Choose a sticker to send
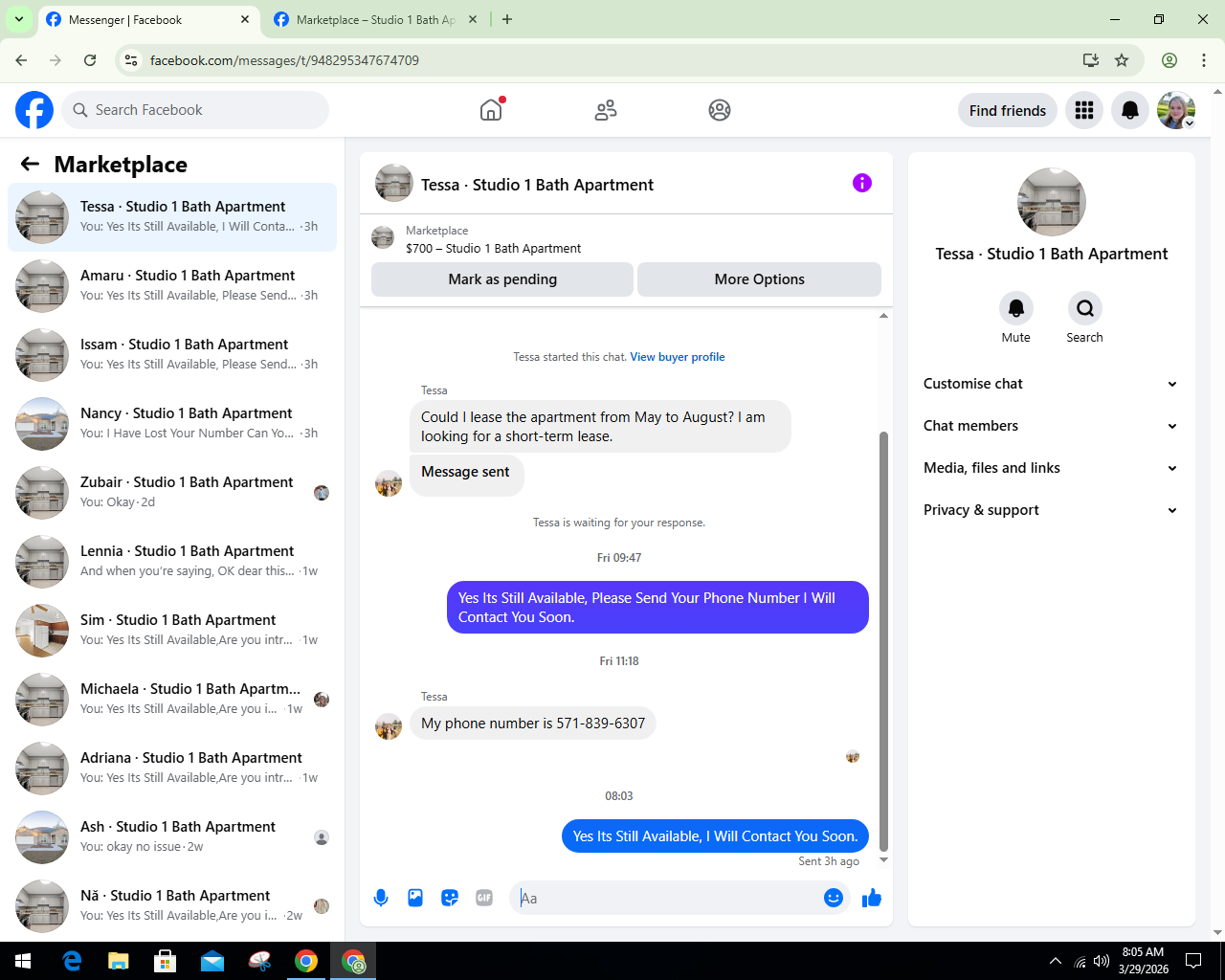Image resolution: width=1225 pixels, height=980 pixels. (x=450, y=898)
